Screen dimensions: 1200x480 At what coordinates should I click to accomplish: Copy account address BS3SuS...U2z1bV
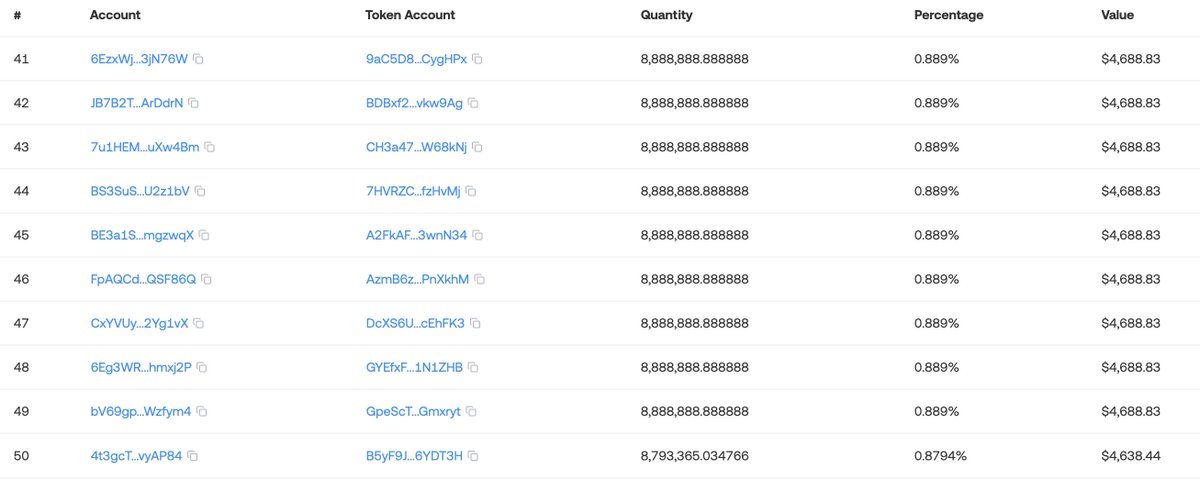coord(199,191)
